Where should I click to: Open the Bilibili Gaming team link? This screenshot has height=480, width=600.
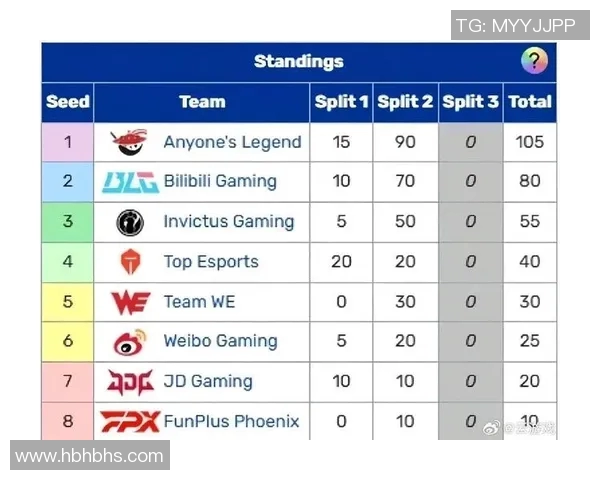click(220, 182)
